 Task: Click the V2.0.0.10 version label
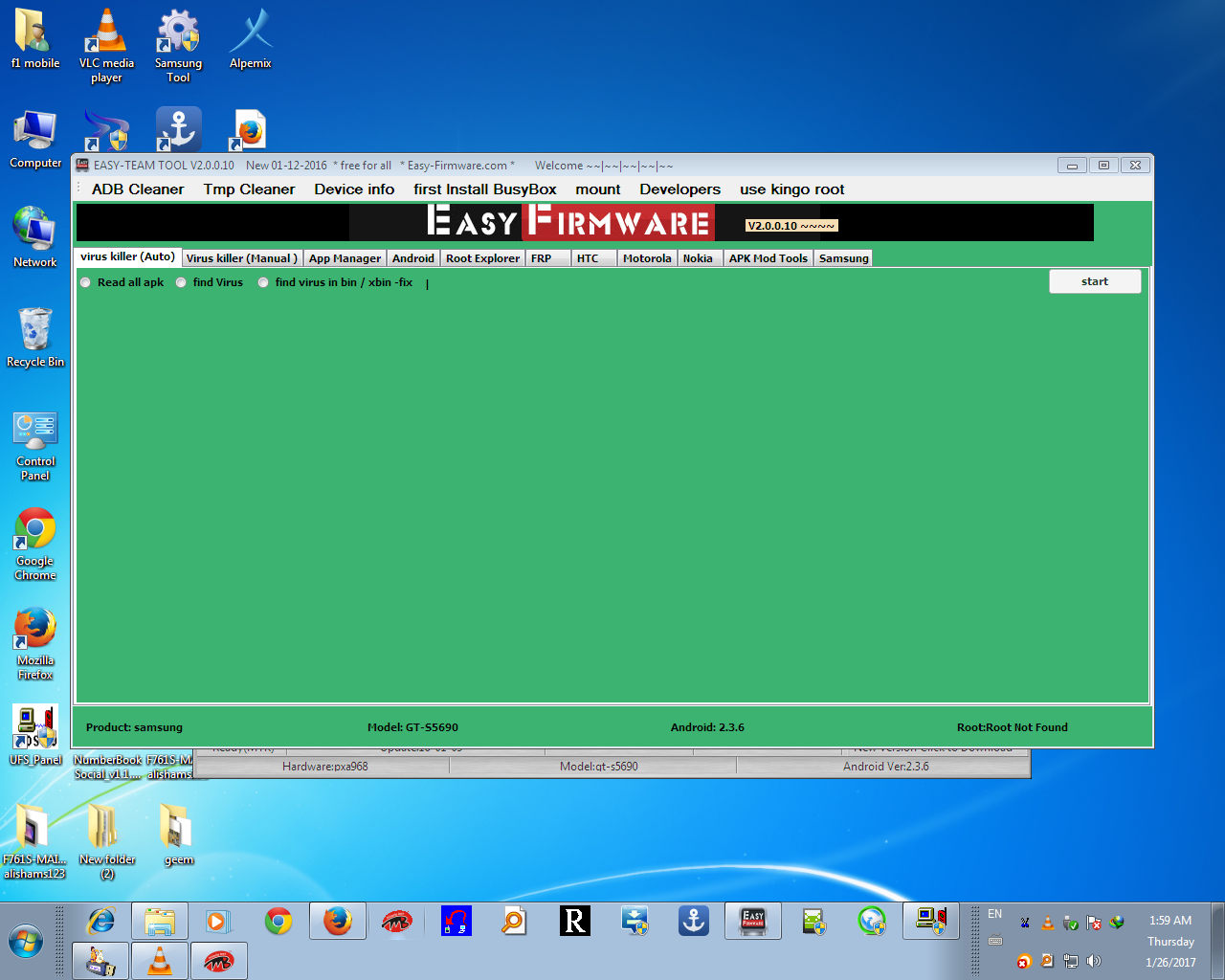tap(791, 226)
